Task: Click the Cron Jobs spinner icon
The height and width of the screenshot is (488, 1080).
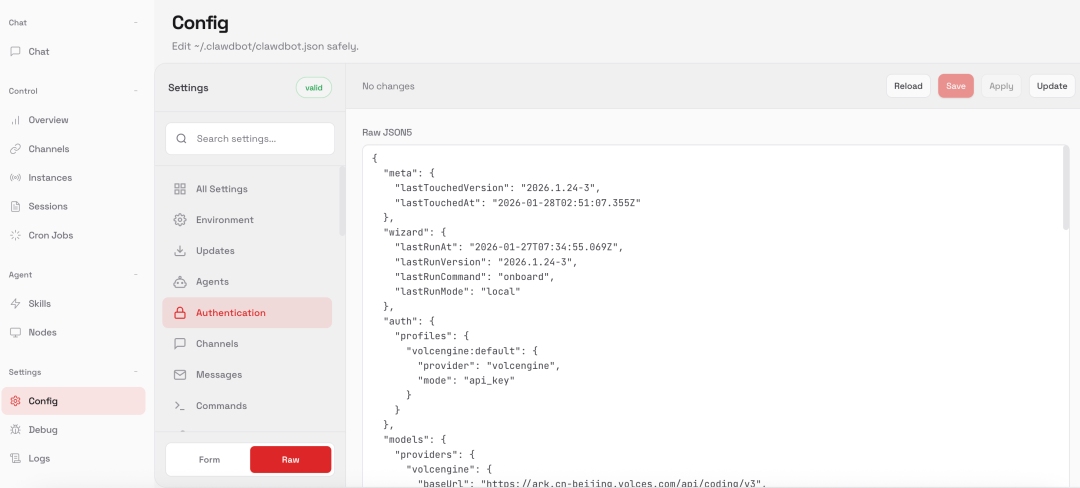Action: [15, 235]
